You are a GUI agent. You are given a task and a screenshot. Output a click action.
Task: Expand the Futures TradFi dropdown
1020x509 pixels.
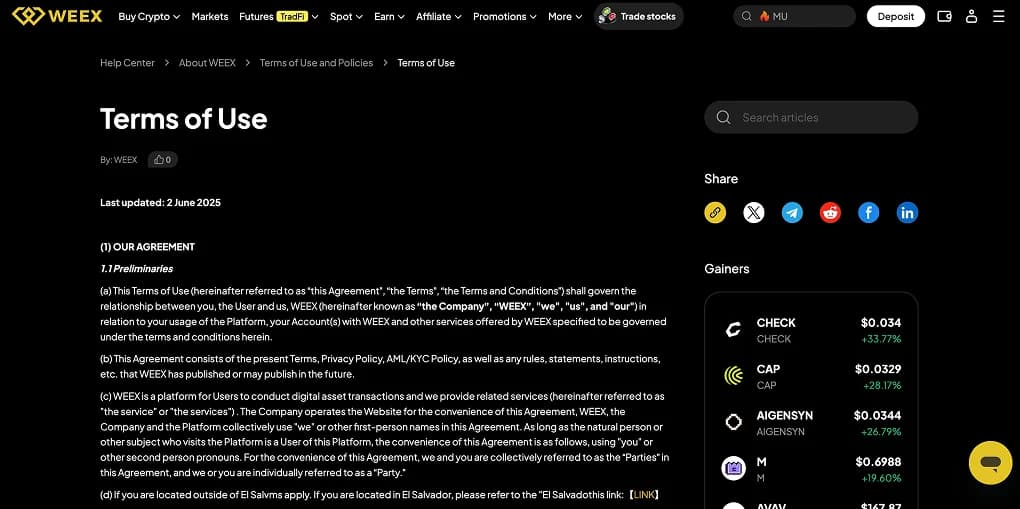(x=278, y=16)
